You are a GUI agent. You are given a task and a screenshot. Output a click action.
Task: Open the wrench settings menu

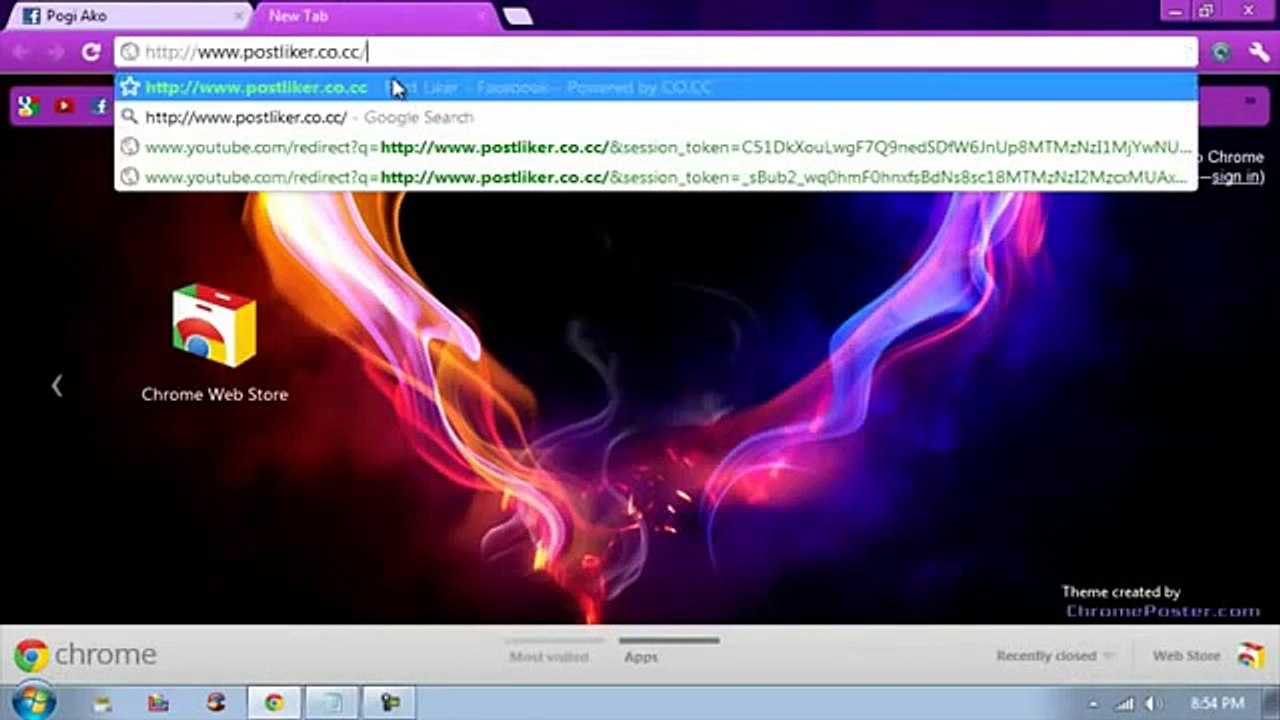(x=1257, y=52)
